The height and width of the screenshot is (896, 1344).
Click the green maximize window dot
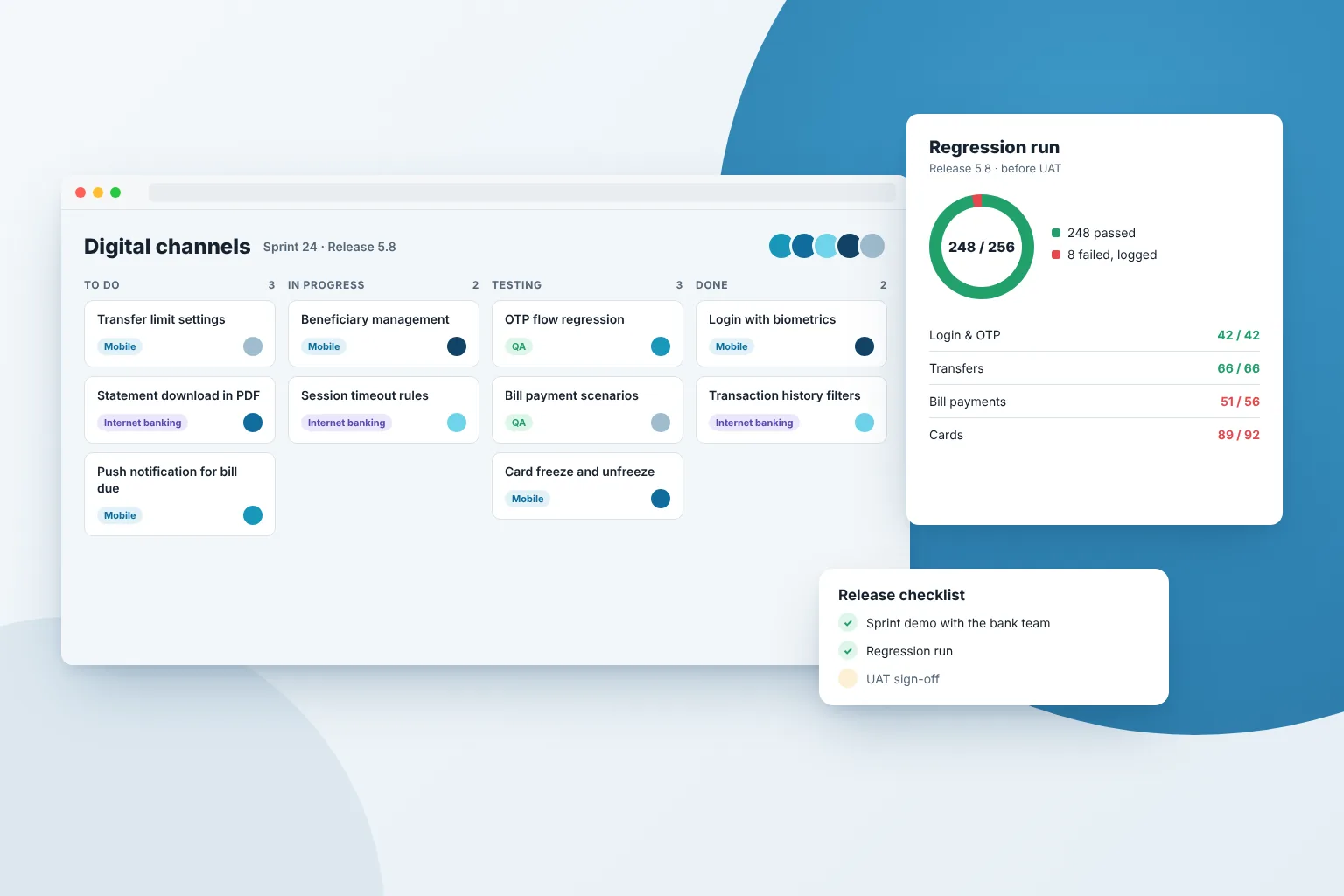click(115, 192)
